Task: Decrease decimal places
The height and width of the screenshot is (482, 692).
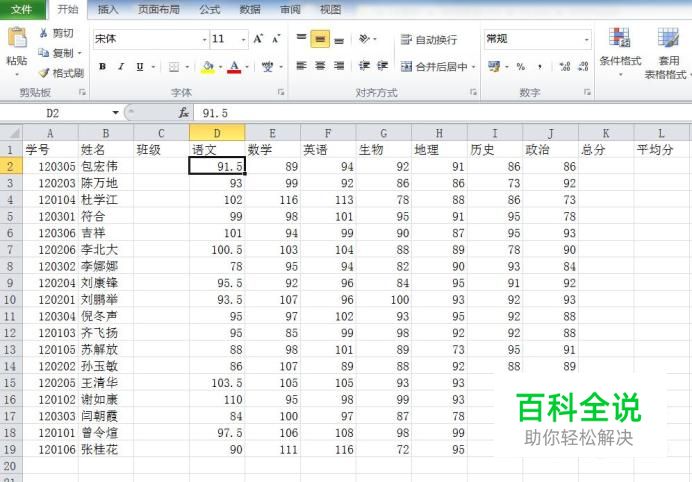Action: pyautogui.click(x=583, y=67)
